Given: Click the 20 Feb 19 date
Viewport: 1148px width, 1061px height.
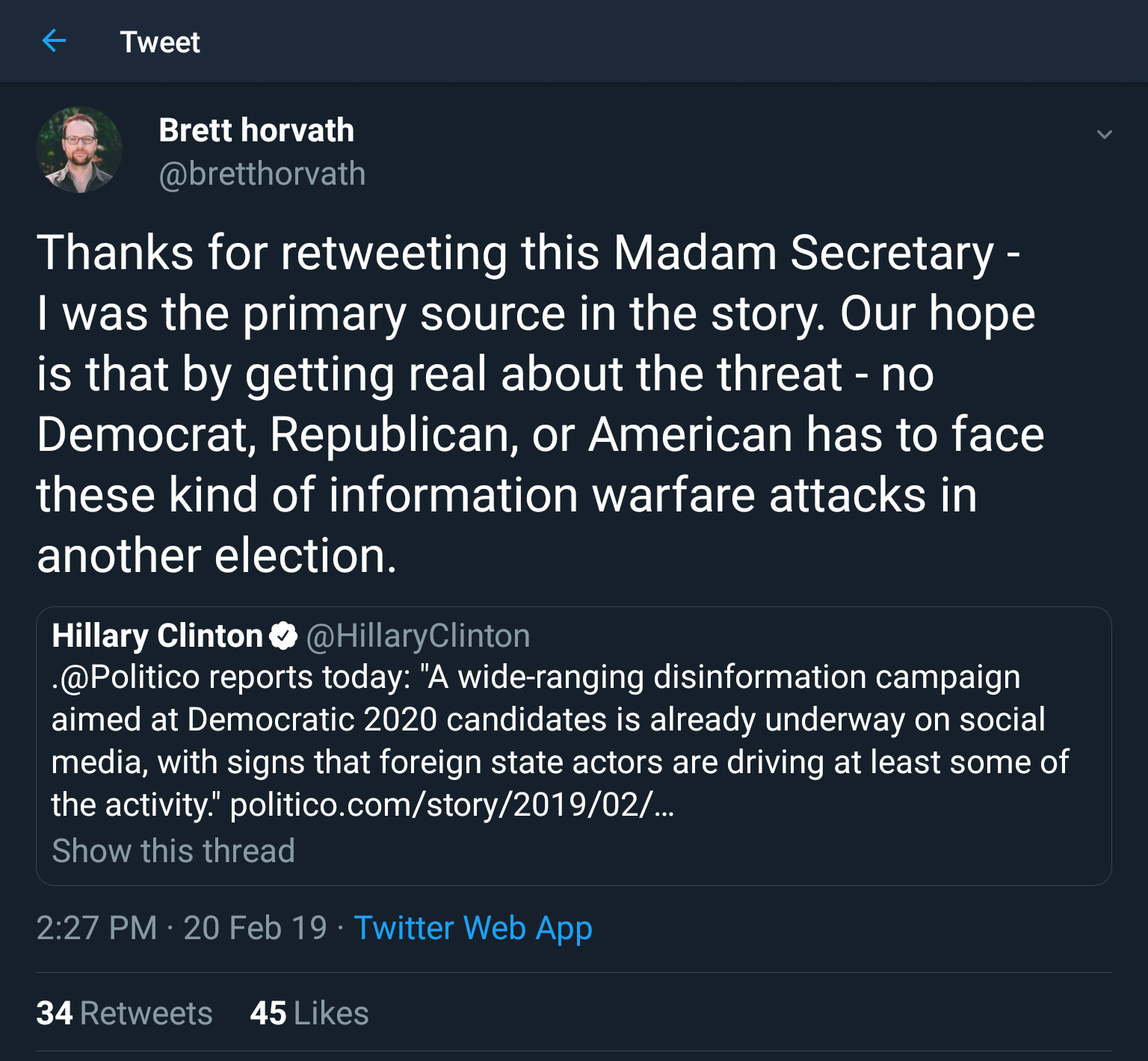Looking at the screenshot, I should coord(255,928).
